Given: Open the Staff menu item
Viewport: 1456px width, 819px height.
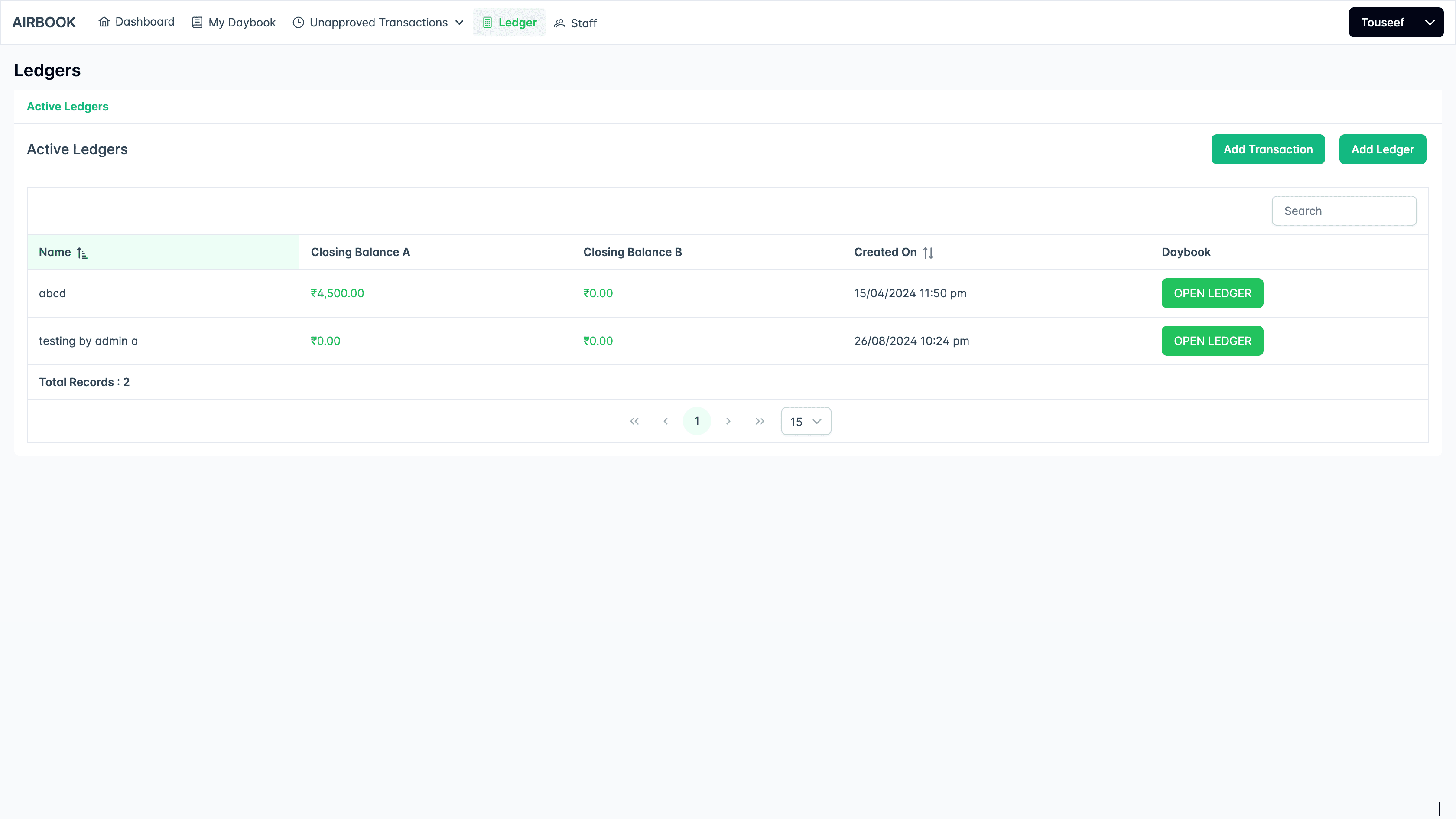Looking at the screenshot, I should click(x=583, y=23).
